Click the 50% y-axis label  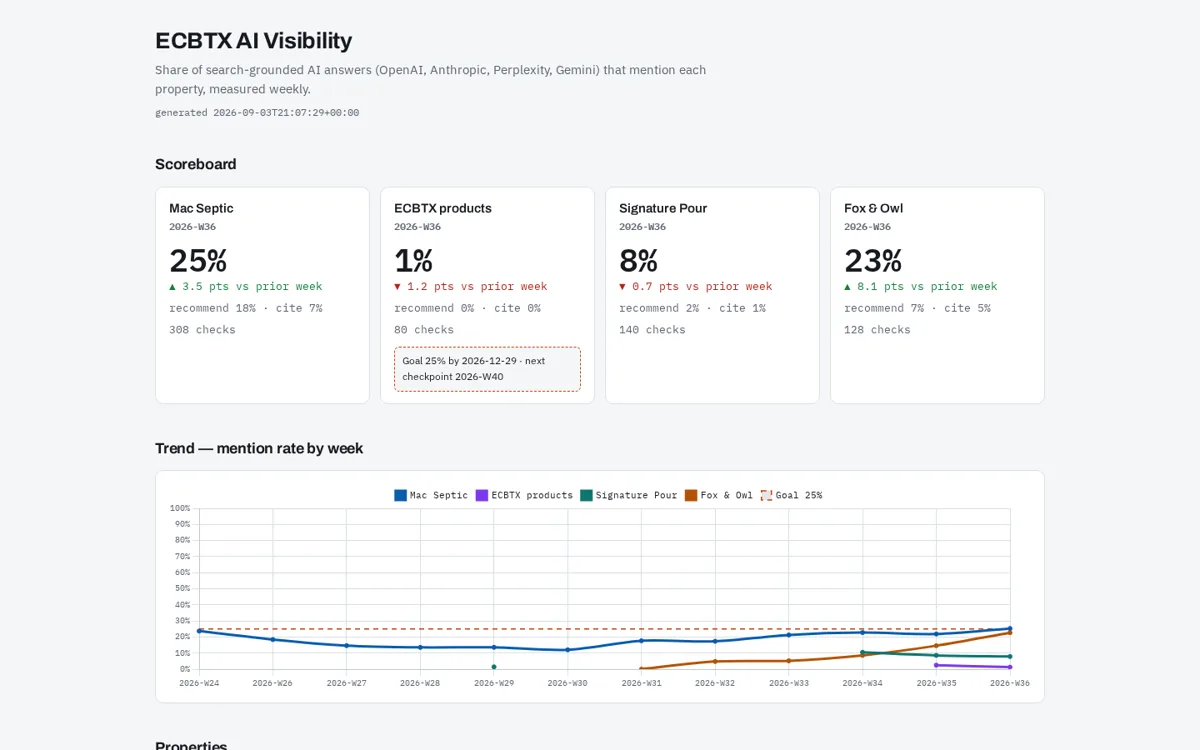click(182, 588)
